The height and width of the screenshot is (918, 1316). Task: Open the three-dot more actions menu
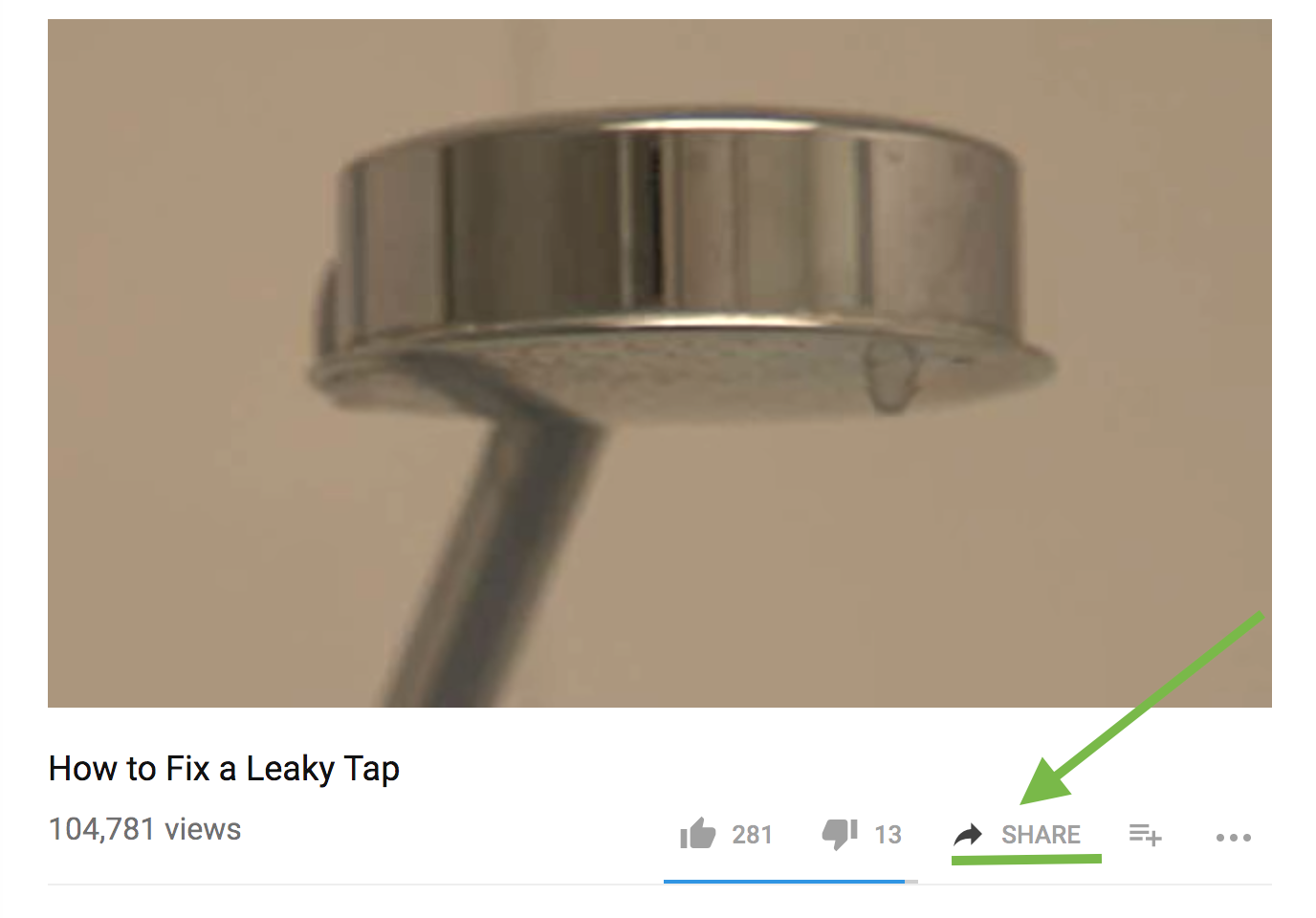[1234, 838]
